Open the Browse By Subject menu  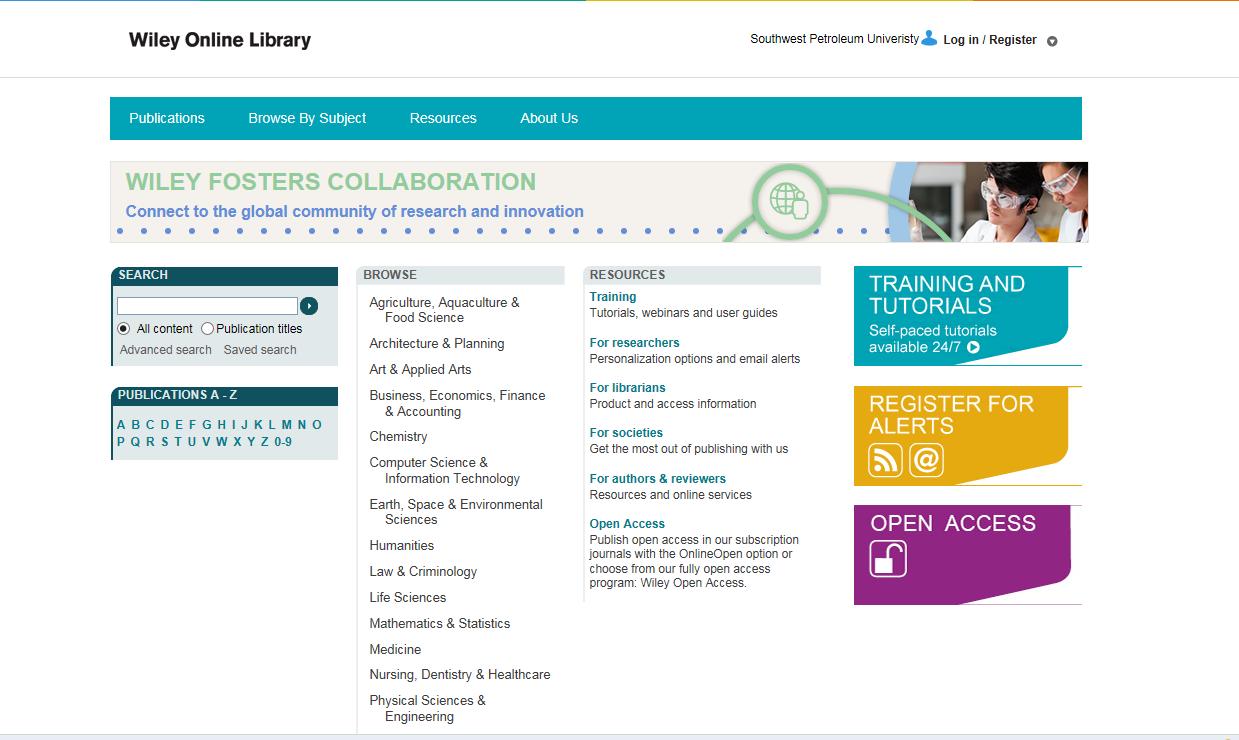(307, 118)
